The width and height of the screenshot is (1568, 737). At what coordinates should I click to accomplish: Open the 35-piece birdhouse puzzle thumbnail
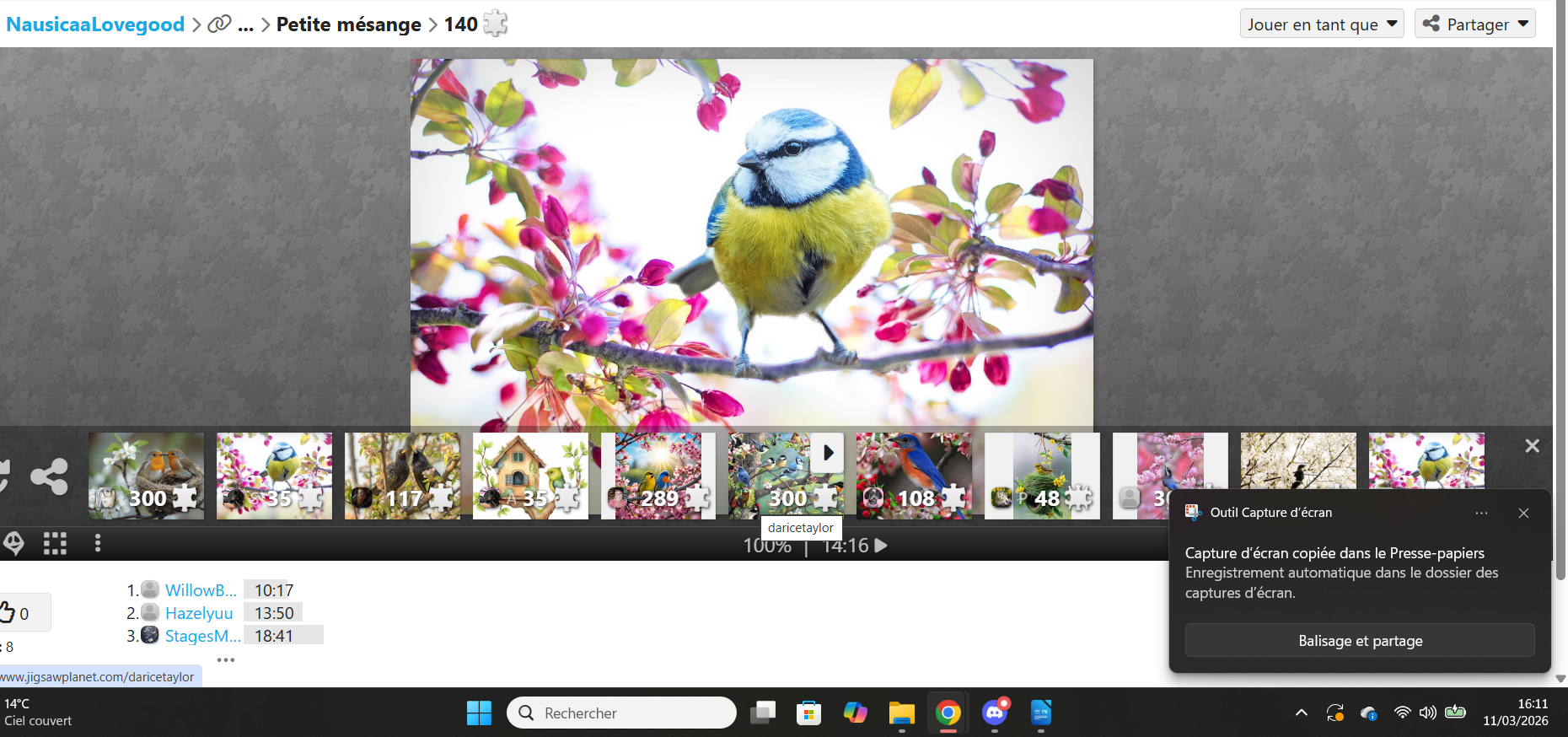pyautogui.click(x=531, y=476)
